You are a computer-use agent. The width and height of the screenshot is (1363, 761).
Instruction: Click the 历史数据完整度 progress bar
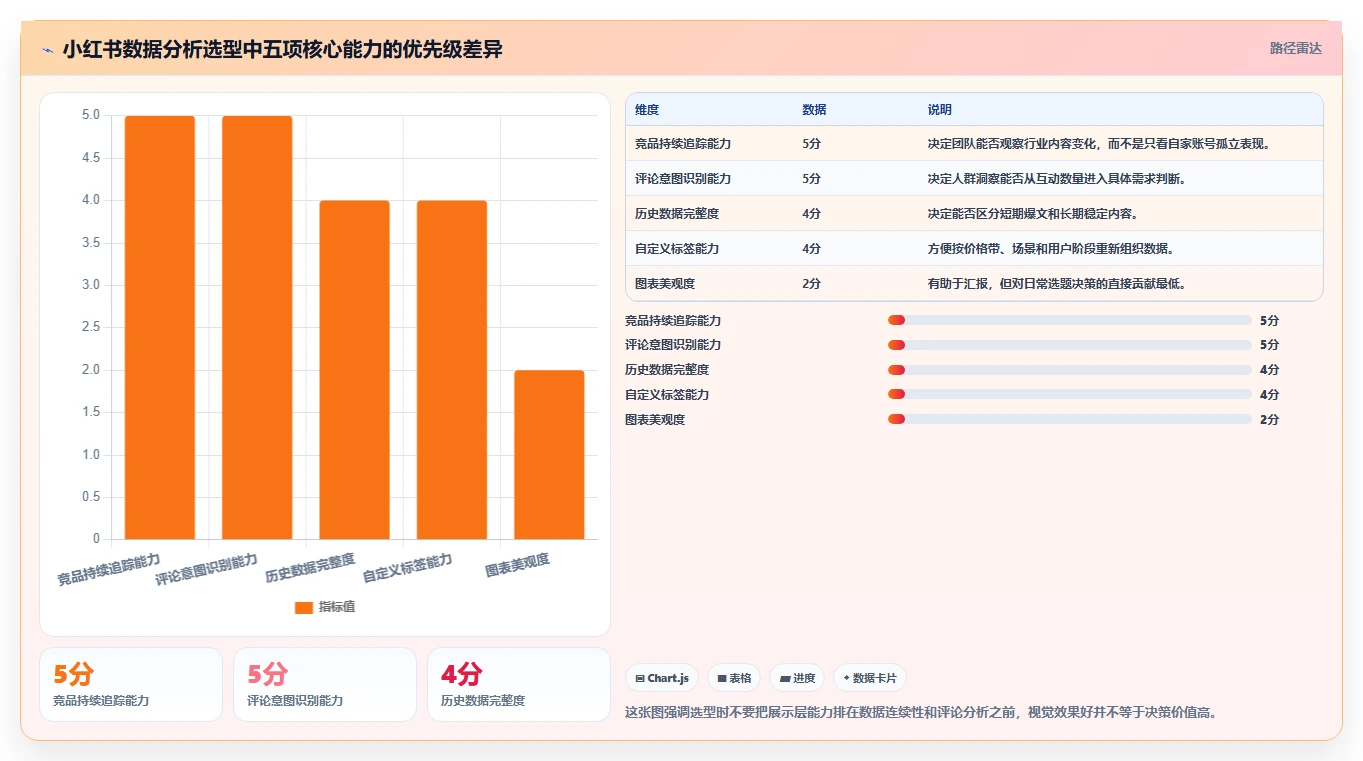pos(1070,370)
